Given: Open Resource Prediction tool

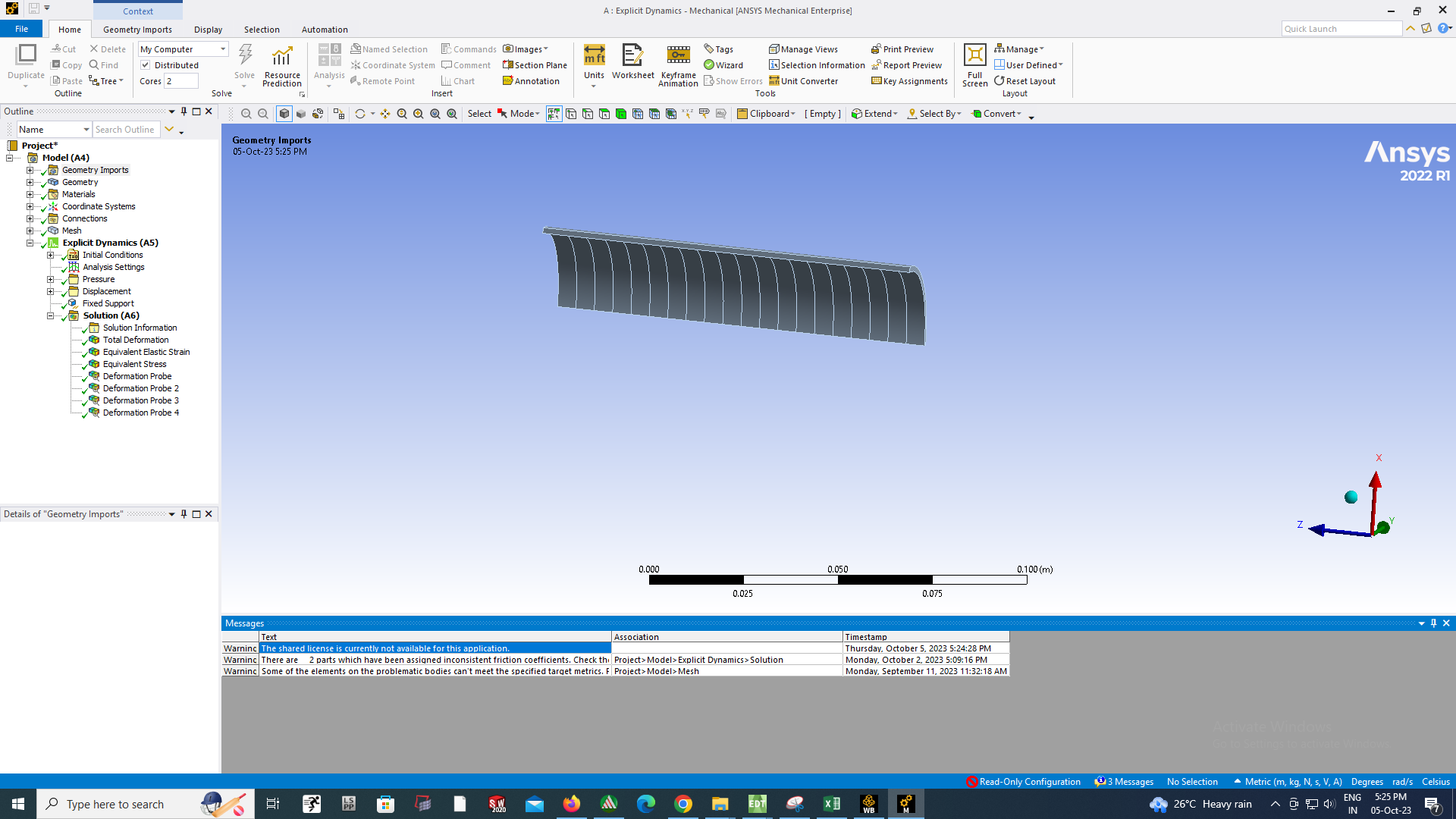Looking at the screenshot, I should click(282, 58).
